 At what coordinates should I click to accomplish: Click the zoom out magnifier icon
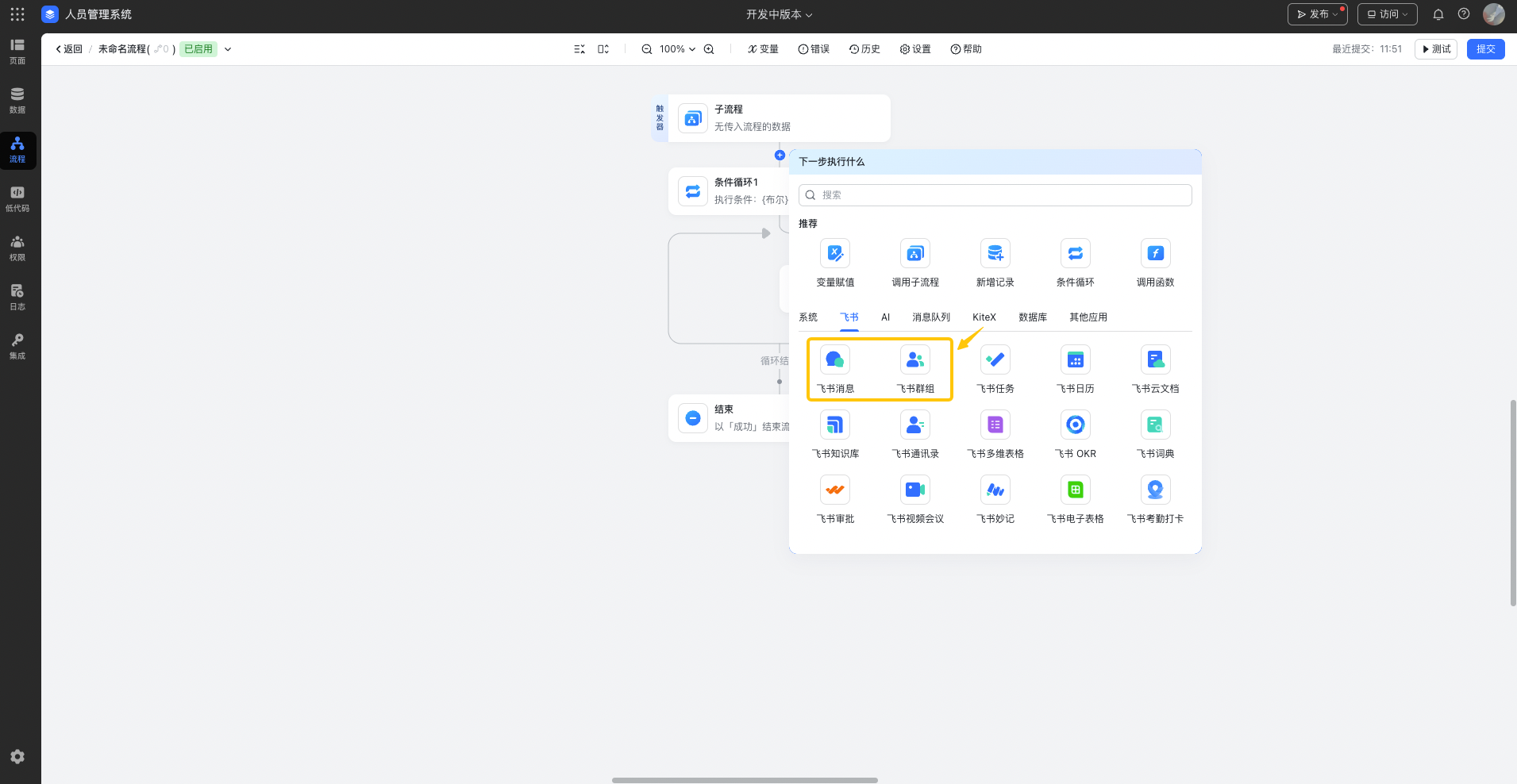click(x=647, y=49)
